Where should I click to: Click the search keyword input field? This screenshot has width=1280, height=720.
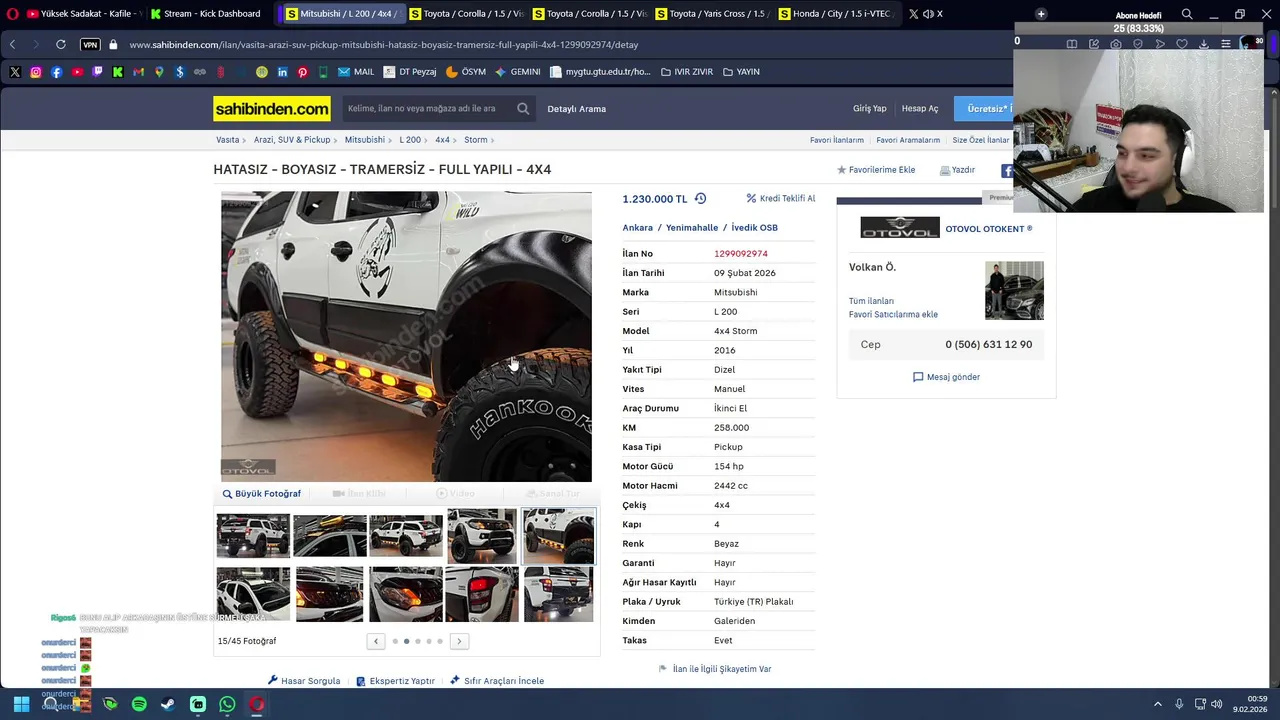point(428,109)
